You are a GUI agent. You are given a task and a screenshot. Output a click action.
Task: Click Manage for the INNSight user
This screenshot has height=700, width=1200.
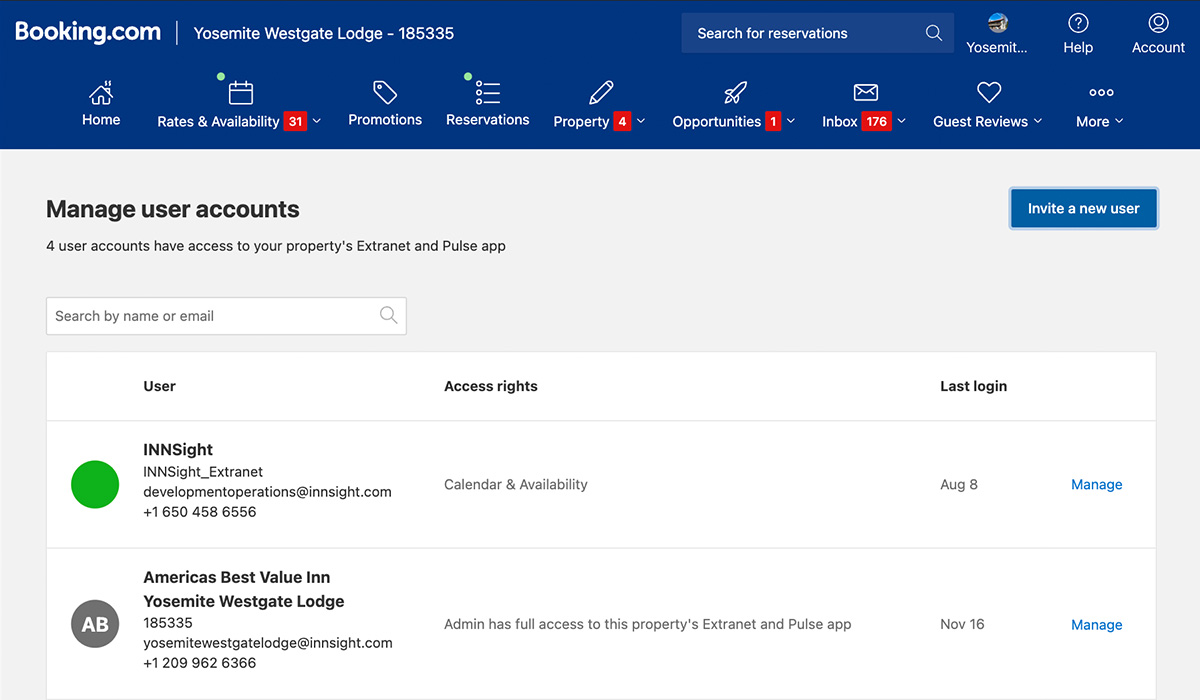[1097, 484]
